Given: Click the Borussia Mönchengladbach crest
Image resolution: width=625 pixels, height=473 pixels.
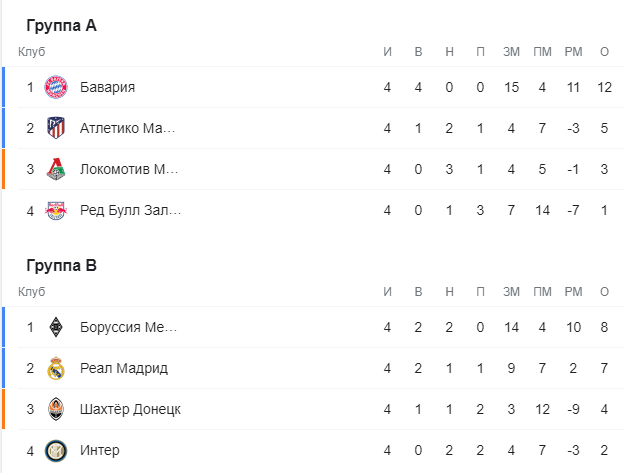Looking at the screenshot, I should [56, 327].
